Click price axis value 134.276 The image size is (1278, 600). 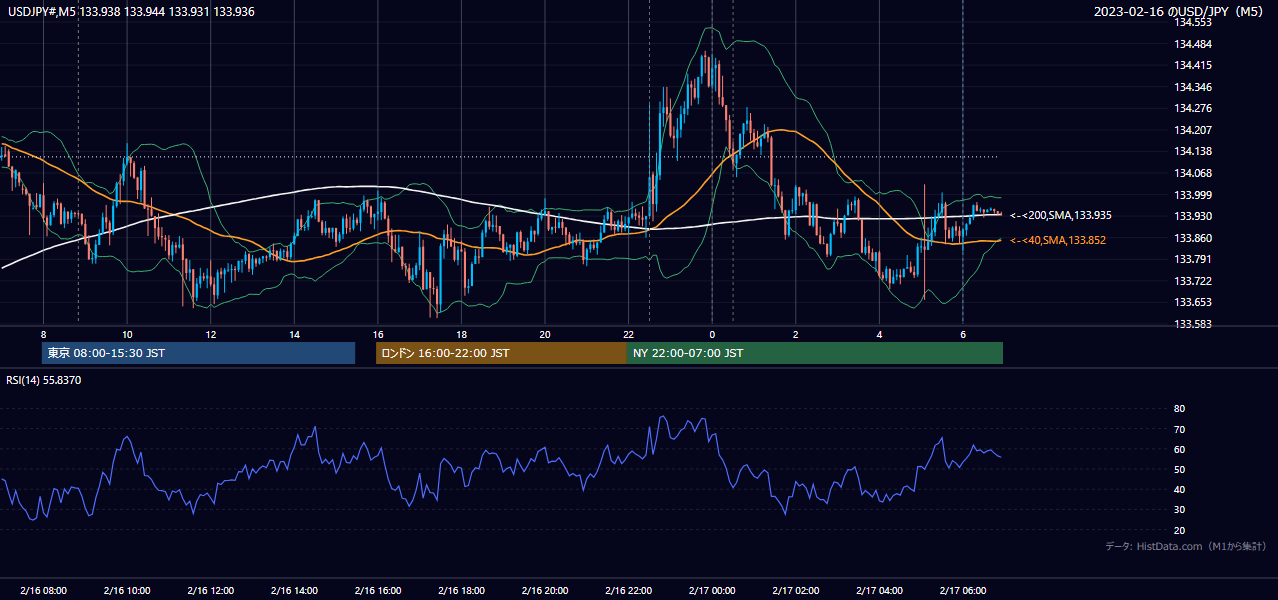click(x=1192, y=108)
